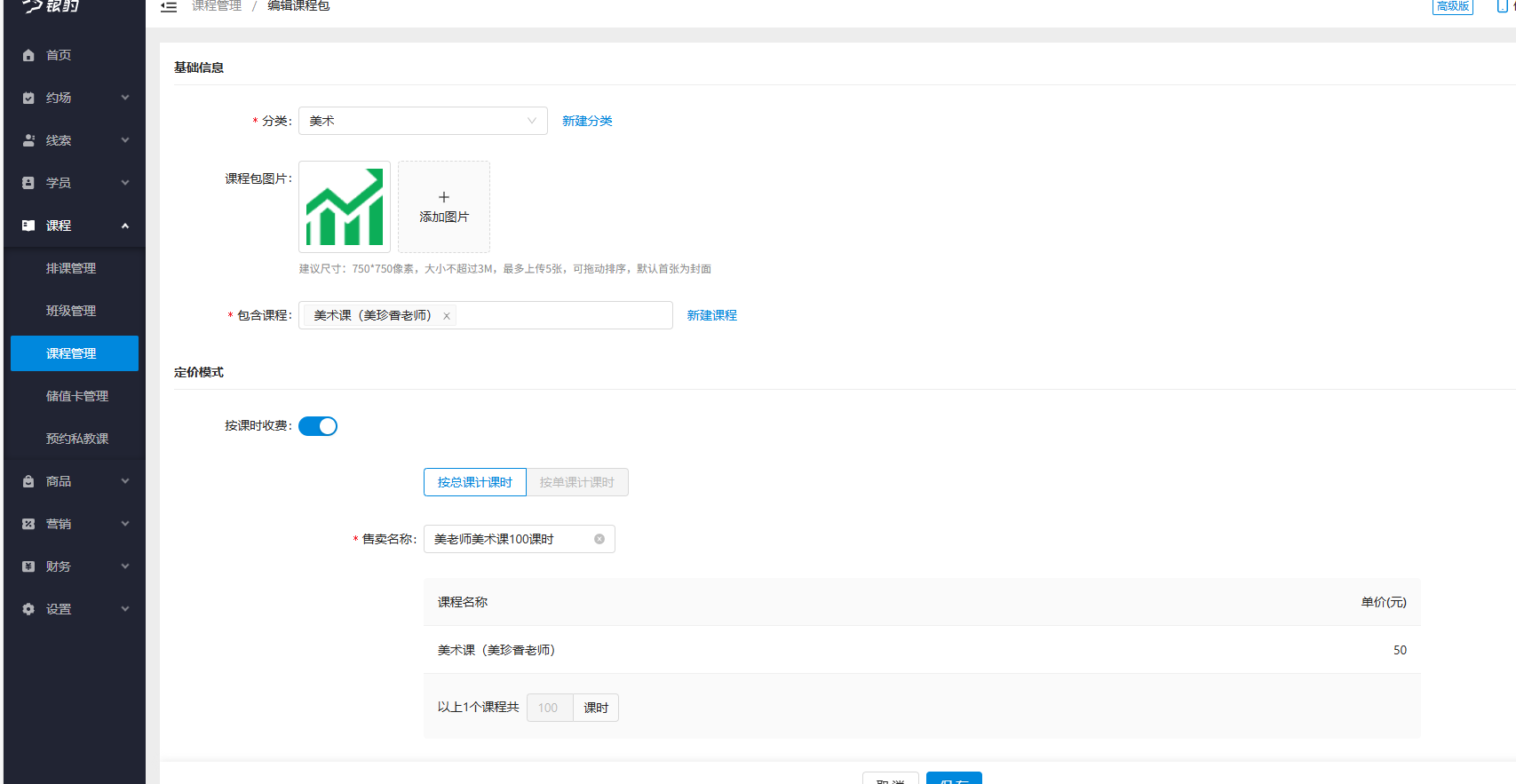Screen dimensions: 1516x784
Task: Click the unit price value 50
Action: pos(1400,650)
